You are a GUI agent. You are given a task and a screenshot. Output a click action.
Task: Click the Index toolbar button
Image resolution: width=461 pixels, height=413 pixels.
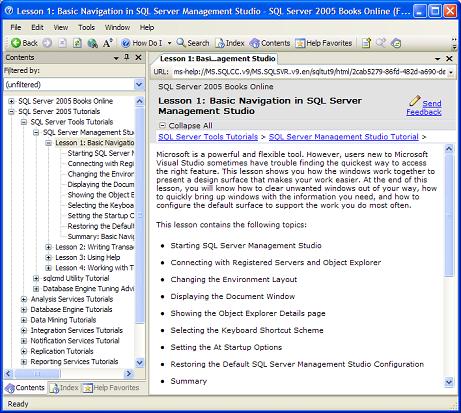coord(230,43)
